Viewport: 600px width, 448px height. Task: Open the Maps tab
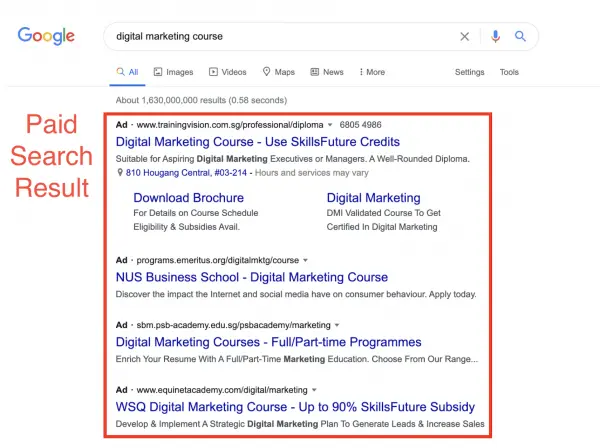(279, 72)
